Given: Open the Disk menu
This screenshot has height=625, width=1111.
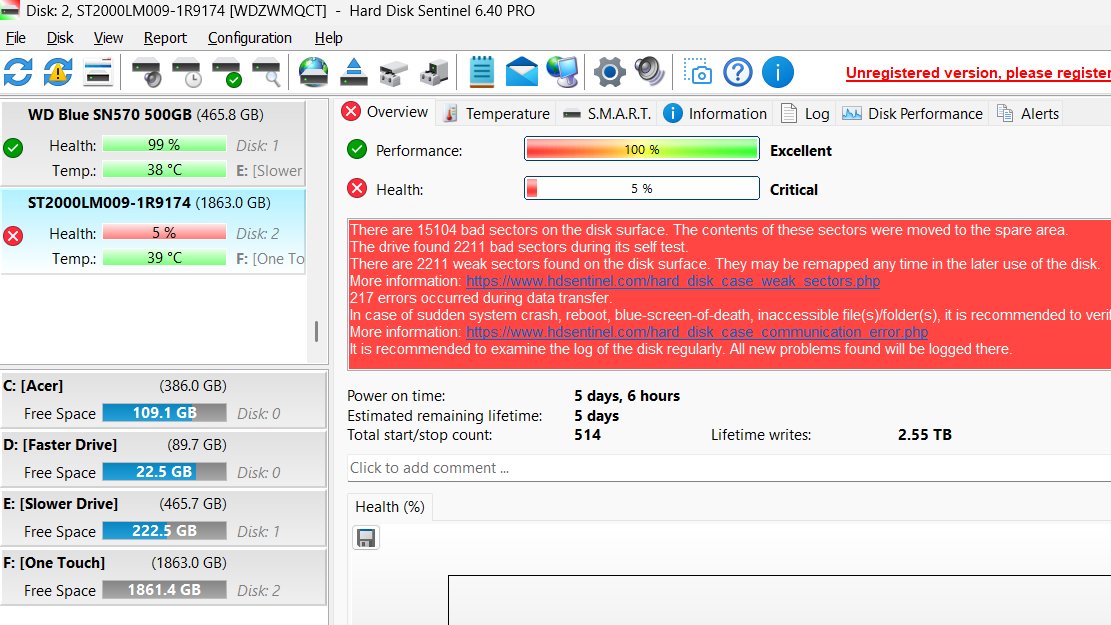Looking at the screenshot, I should coord(60,38).
